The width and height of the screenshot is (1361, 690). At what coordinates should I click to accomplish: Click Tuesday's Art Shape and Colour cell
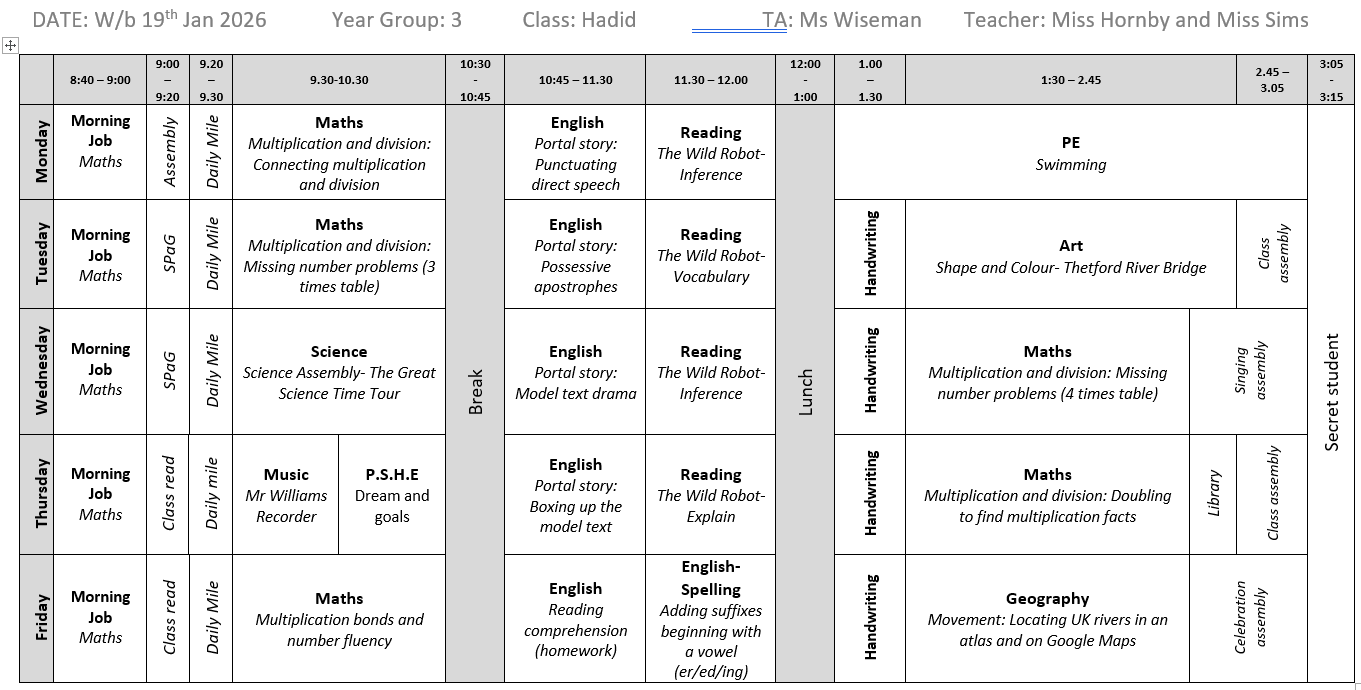click(x=1070, y=256)
